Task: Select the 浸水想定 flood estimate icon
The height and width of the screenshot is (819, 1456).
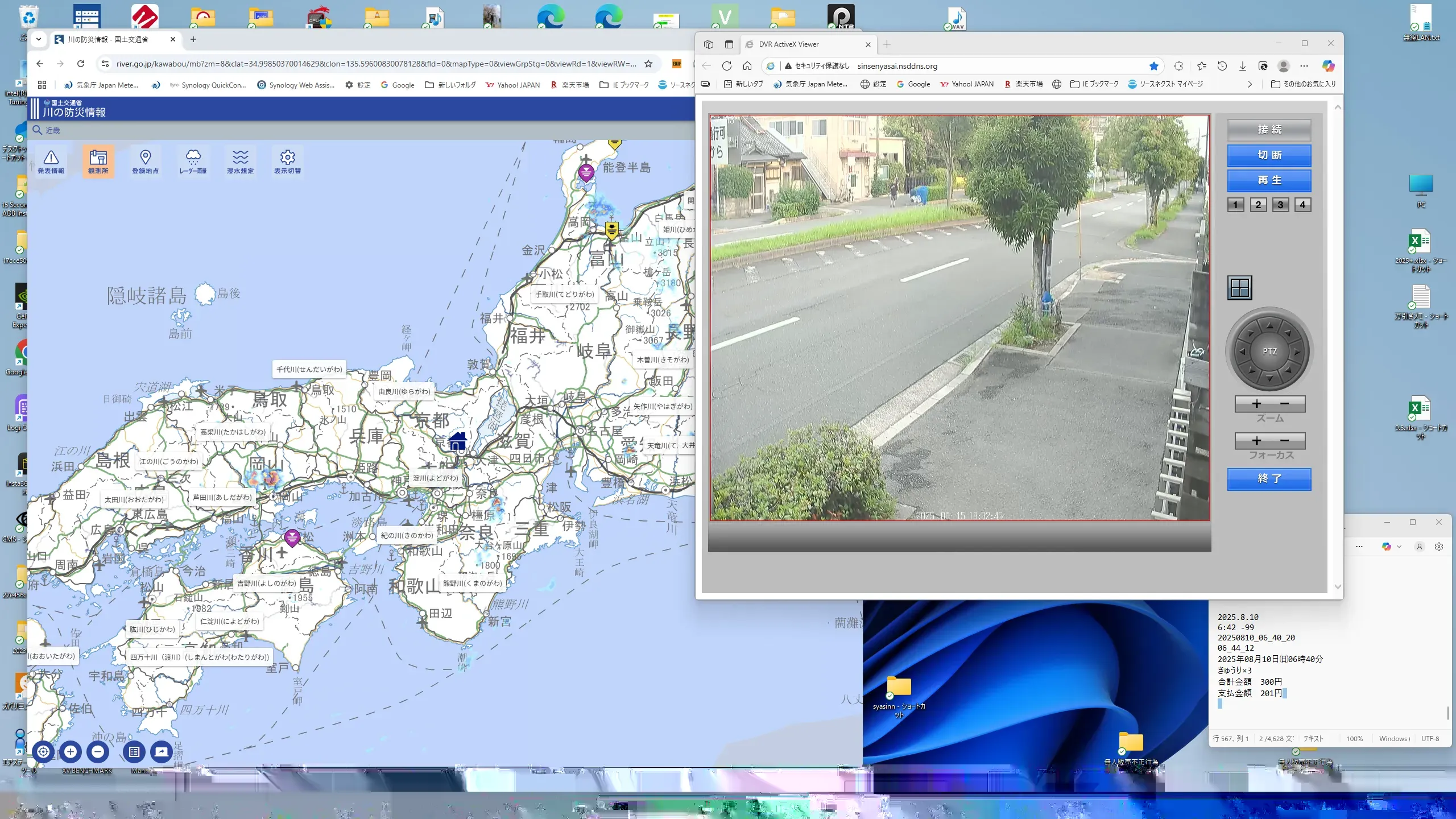Action: pyautogui.click(x=240, y=161)
